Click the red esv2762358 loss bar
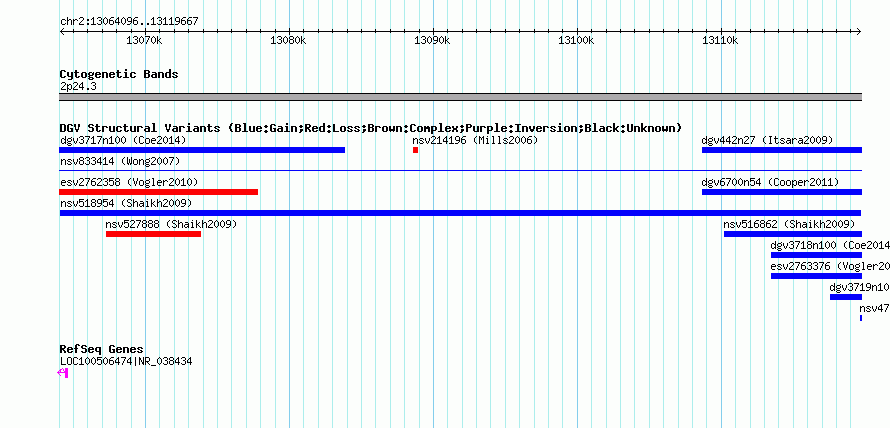Viewport: 890px width, 428px height. click(x=158, y=192)
